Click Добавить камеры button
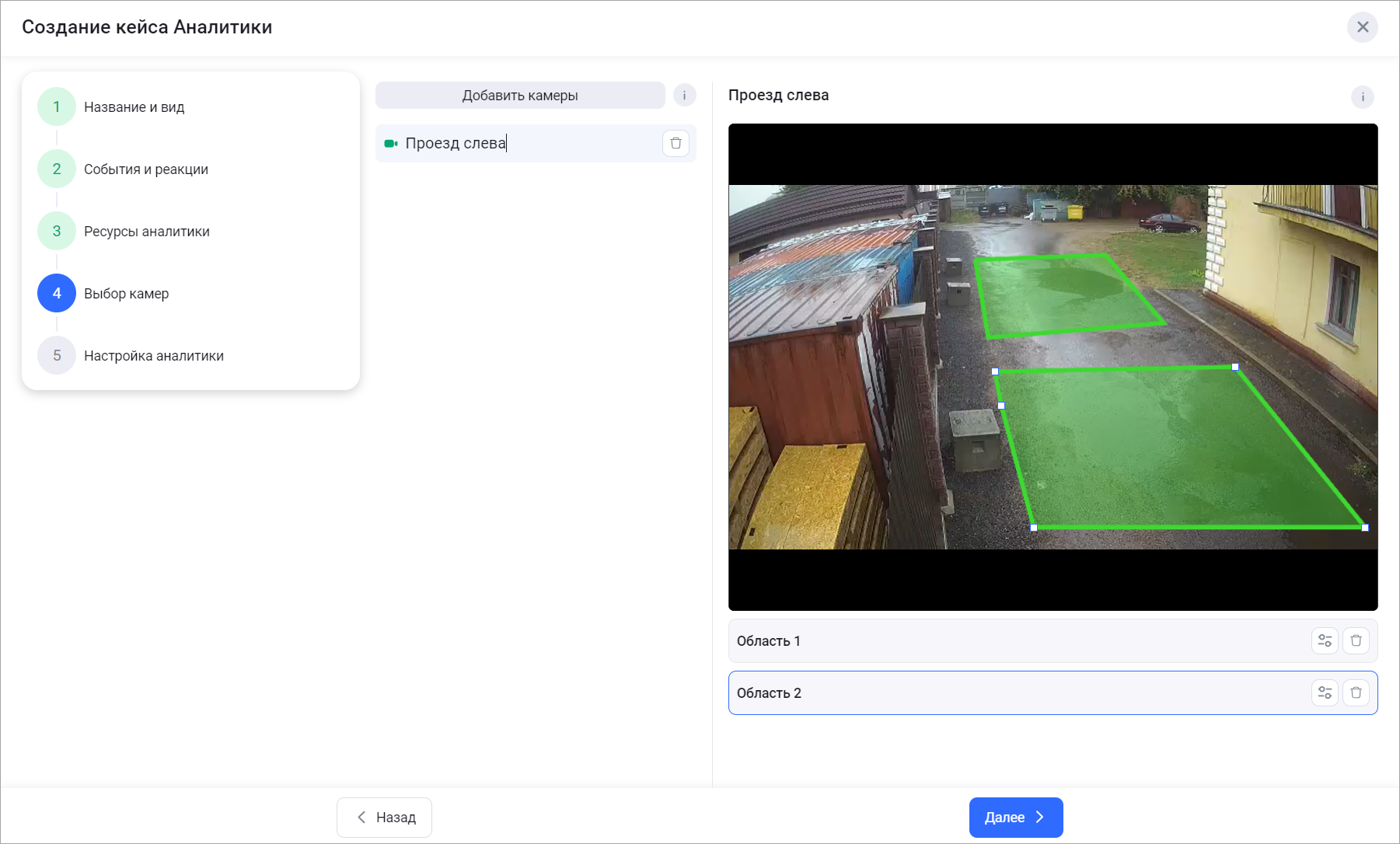Screen dimensions: 1400x844 point(520,96)
